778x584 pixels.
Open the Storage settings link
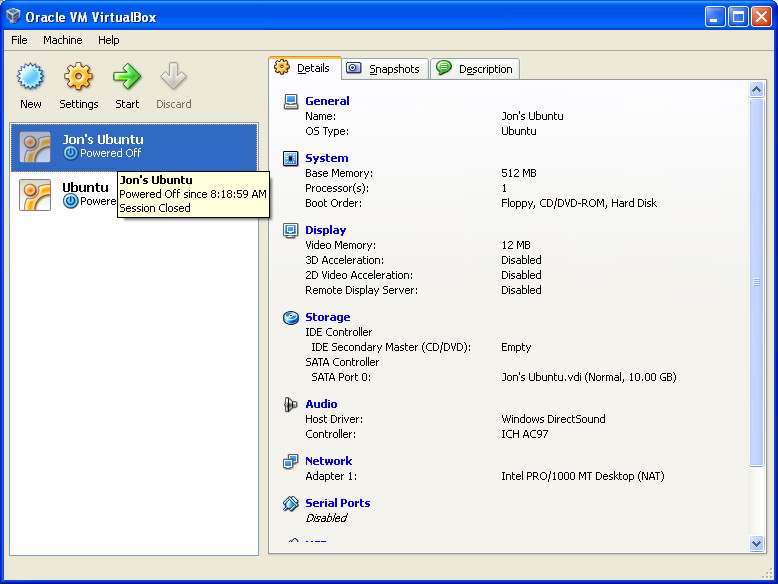(x=327, y=317)
